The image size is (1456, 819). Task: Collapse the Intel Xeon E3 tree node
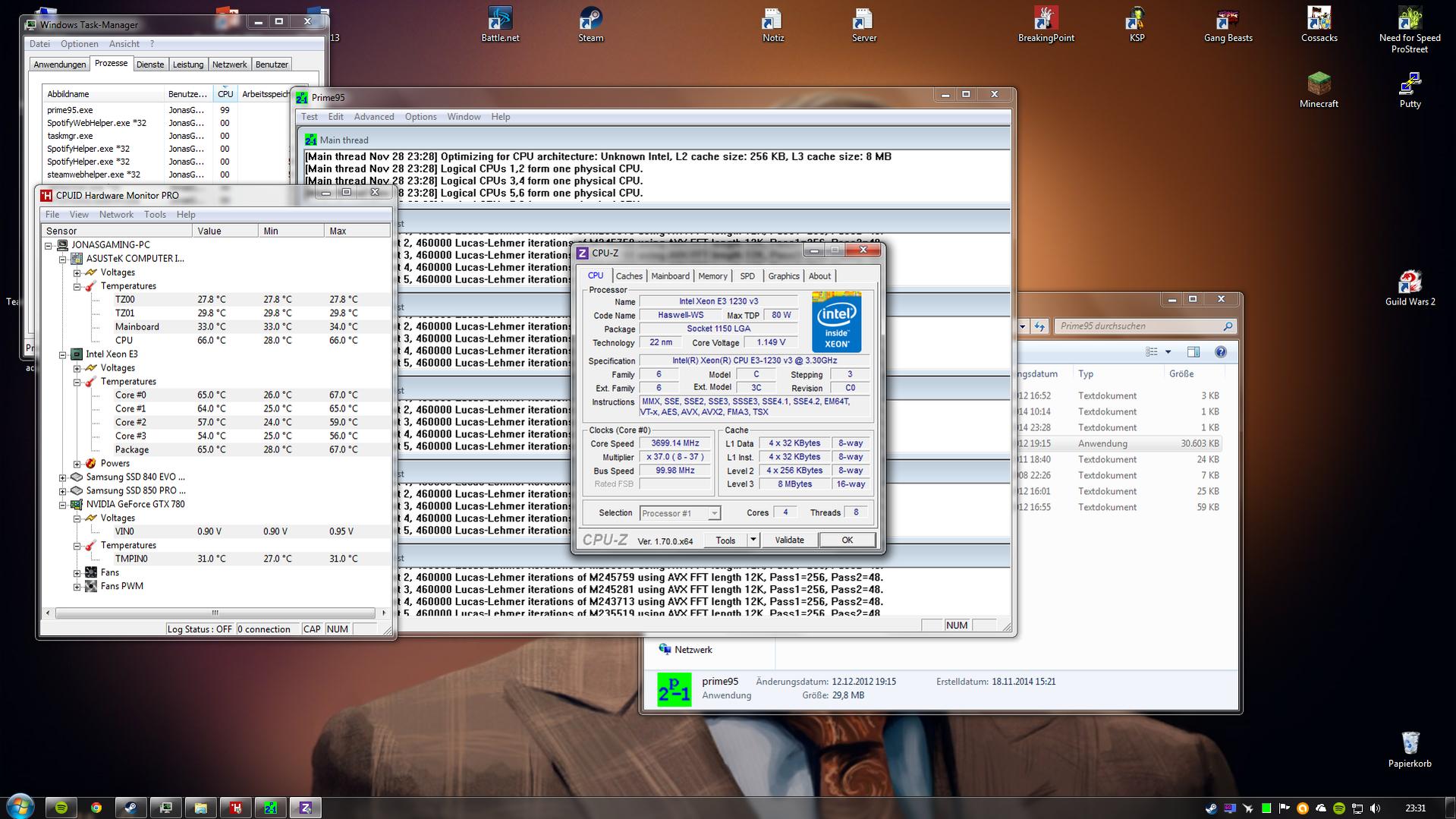63,354
